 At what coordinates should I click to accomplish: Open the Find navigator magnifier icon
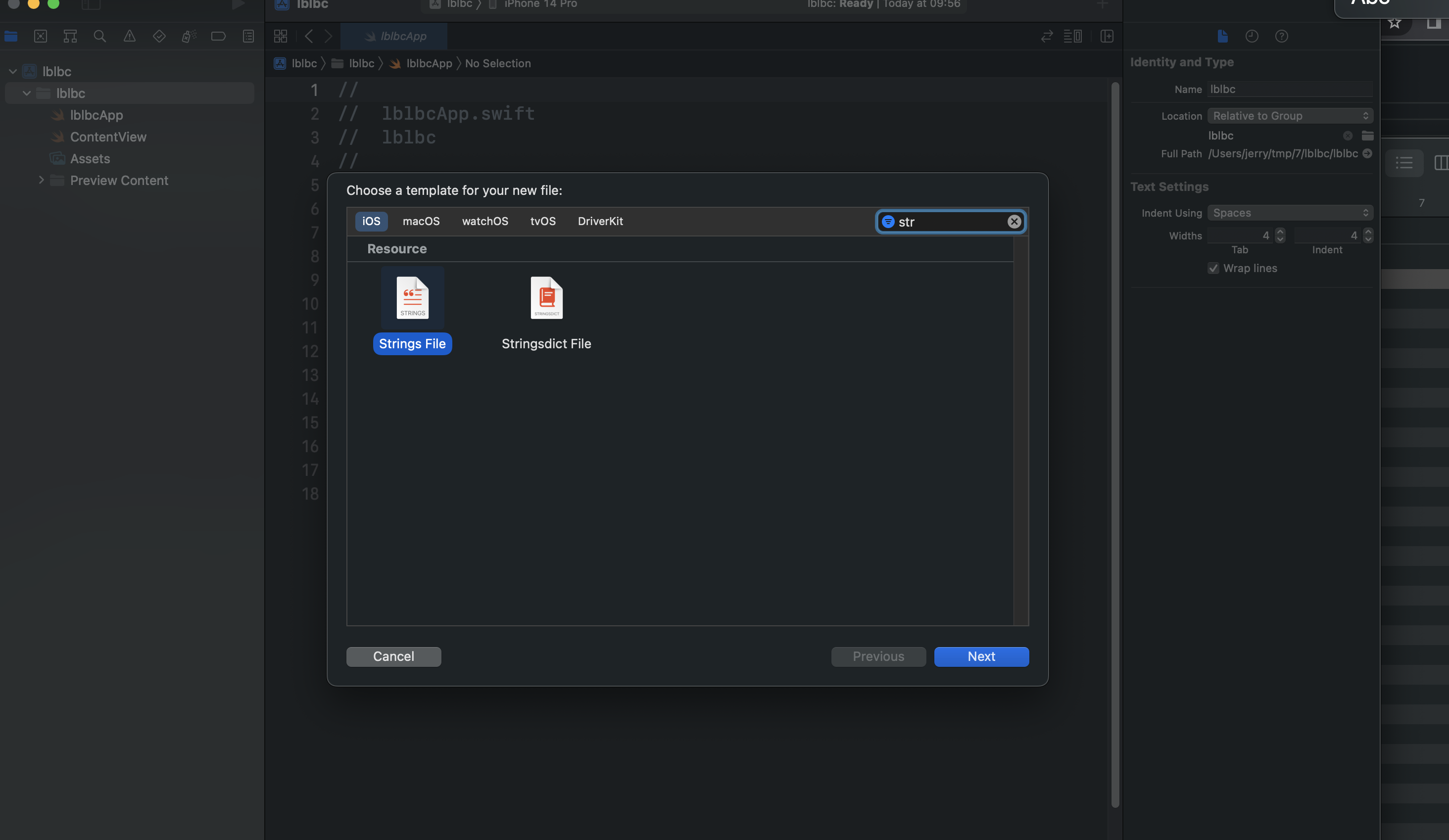(x=99, y=36)
